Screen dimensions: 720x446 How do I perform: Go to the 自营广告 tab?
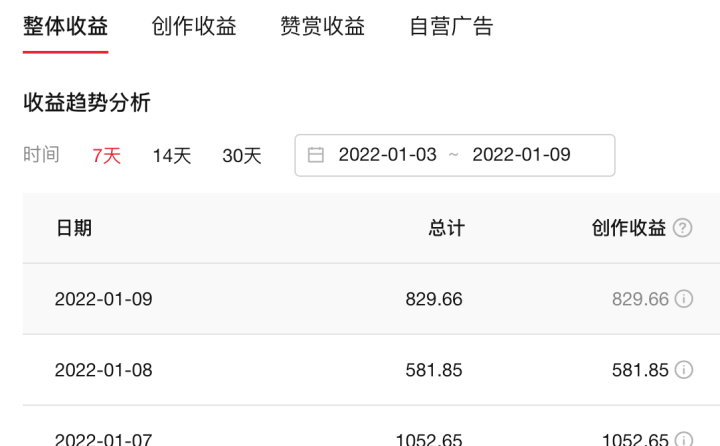point(451,27)
